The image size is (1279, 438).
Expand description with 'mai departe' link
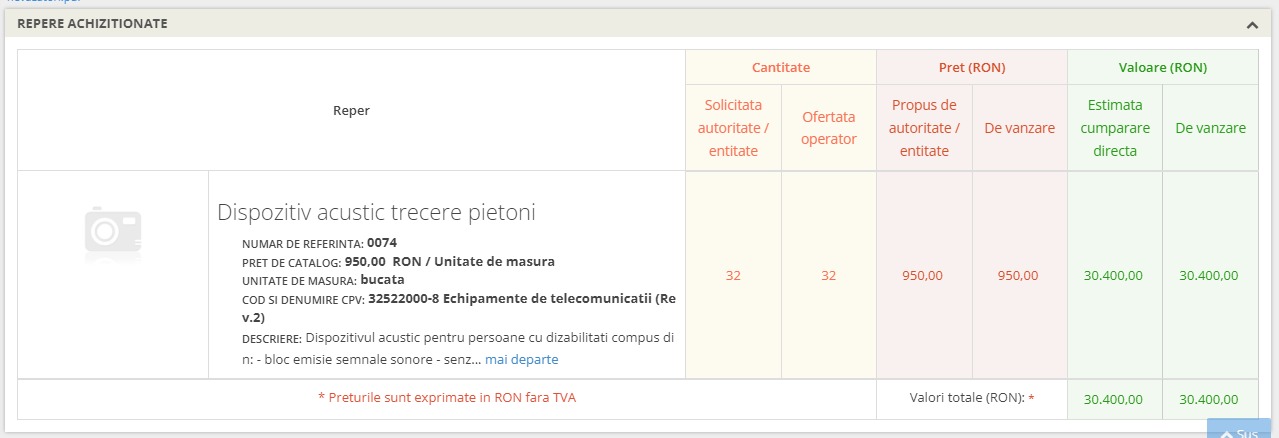[x=521, y=359]
